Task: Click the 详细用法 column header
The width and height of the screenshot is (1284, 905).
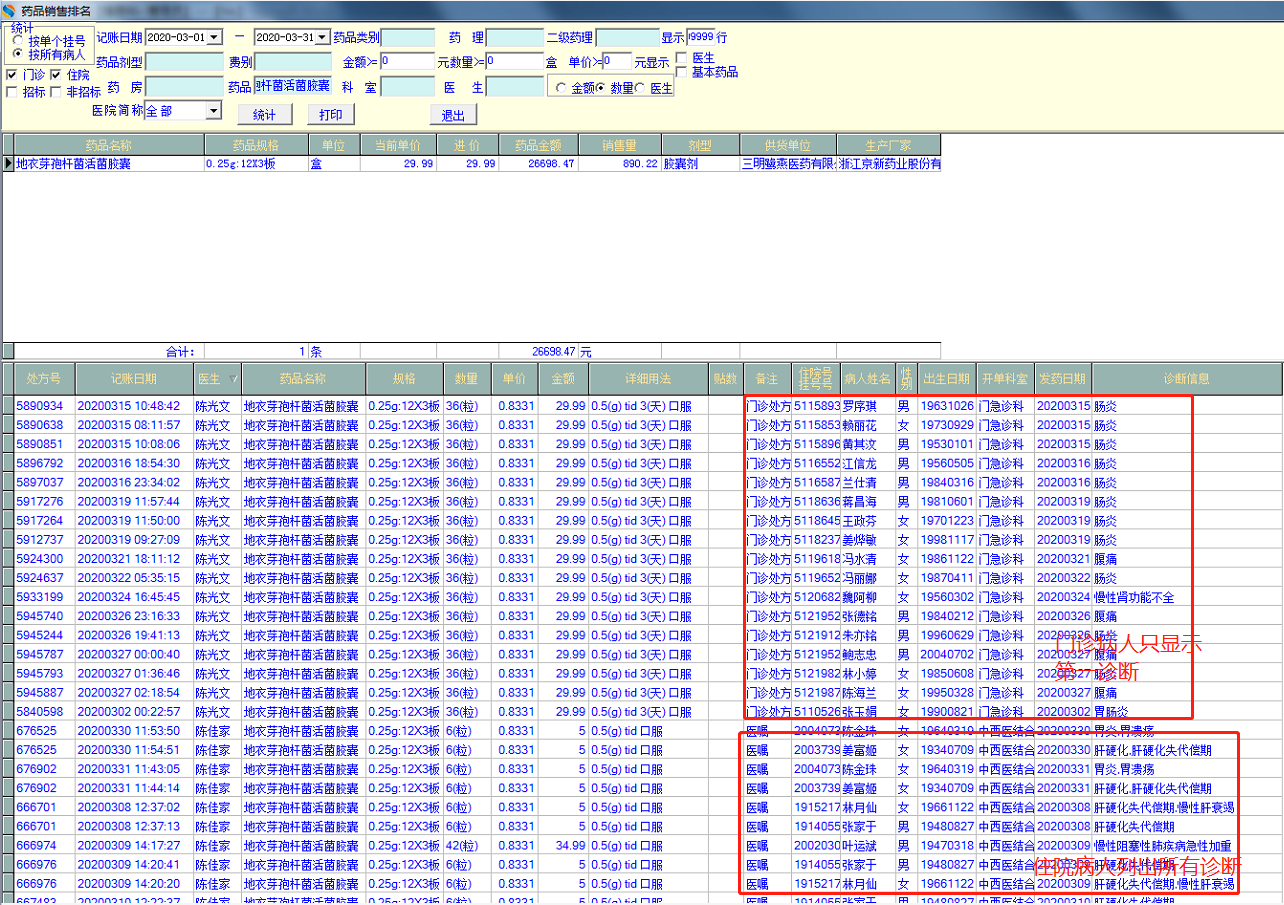Action: [x=649, y=379]
